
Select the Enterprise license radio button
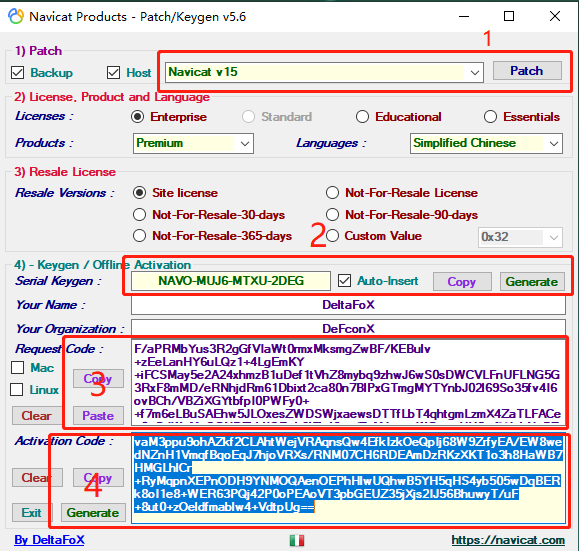[137, 117]
